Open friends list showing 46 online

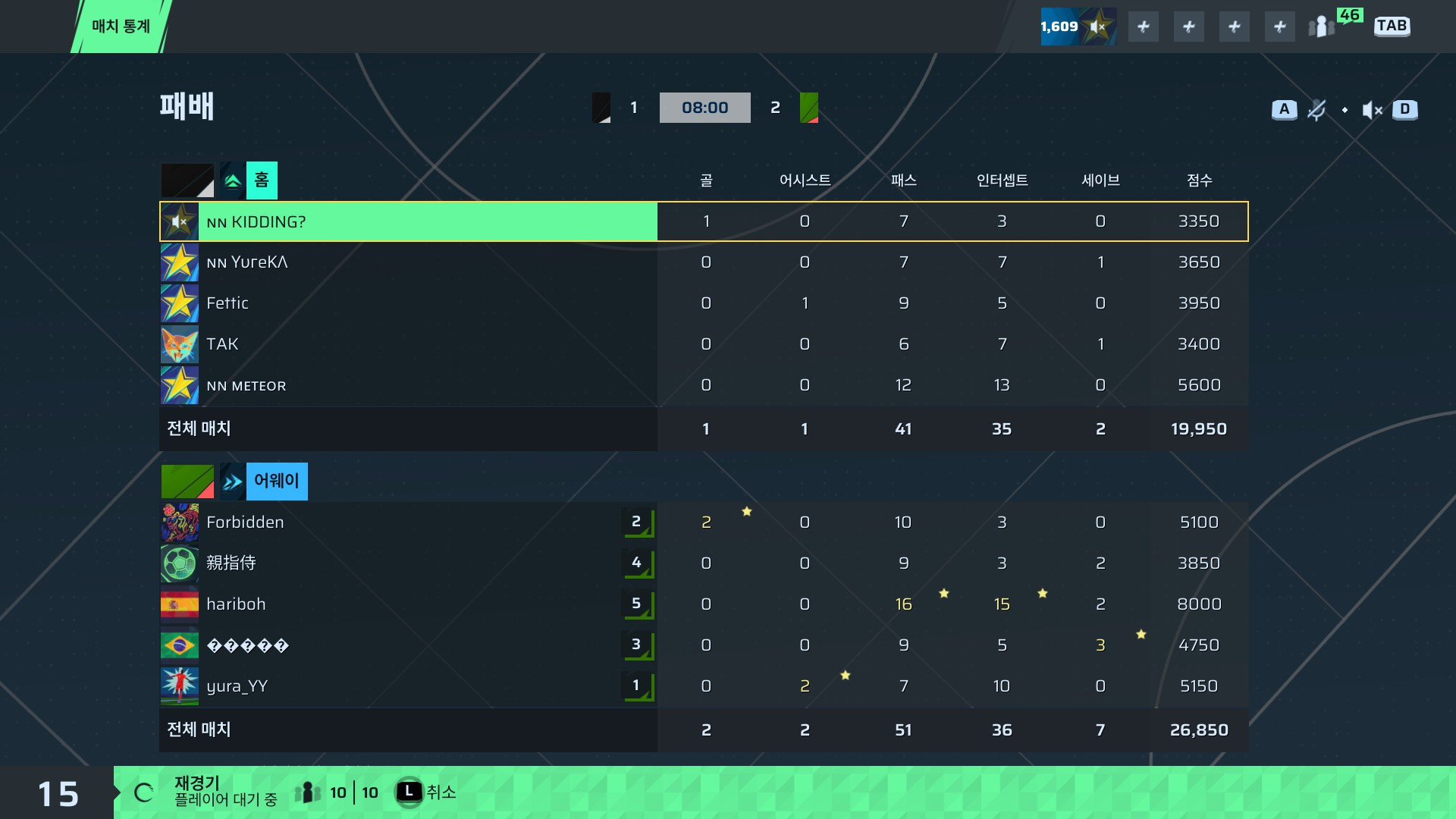[x=1335, y=24]
